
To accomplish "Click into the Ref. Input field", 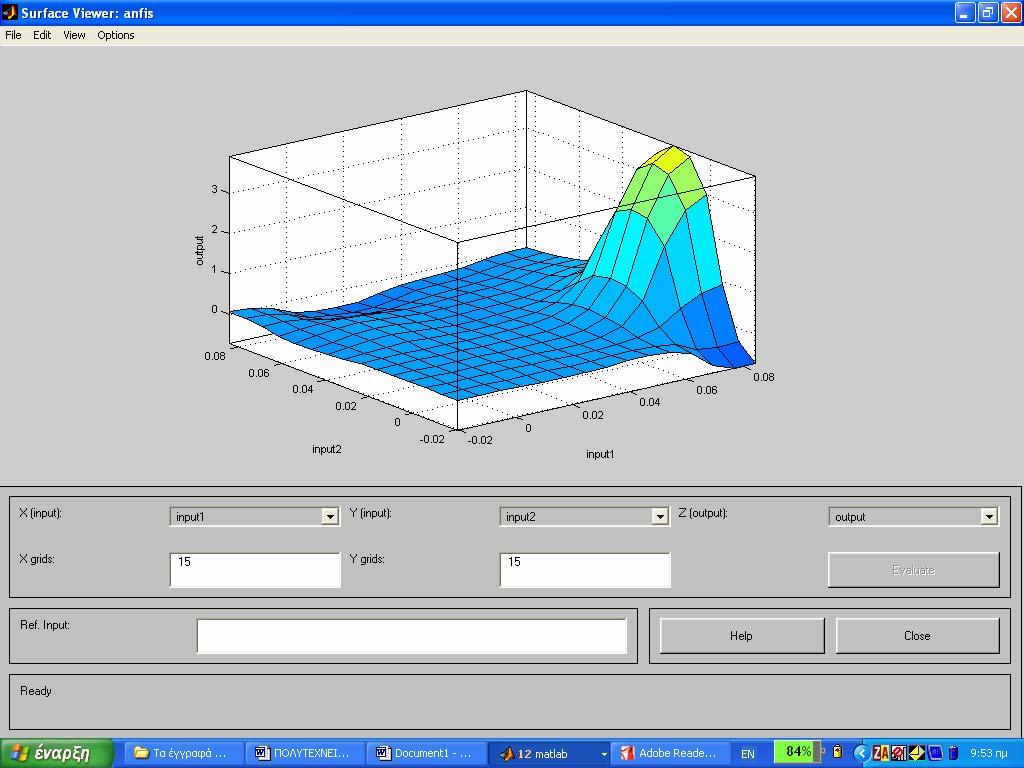I will point(411,636).
